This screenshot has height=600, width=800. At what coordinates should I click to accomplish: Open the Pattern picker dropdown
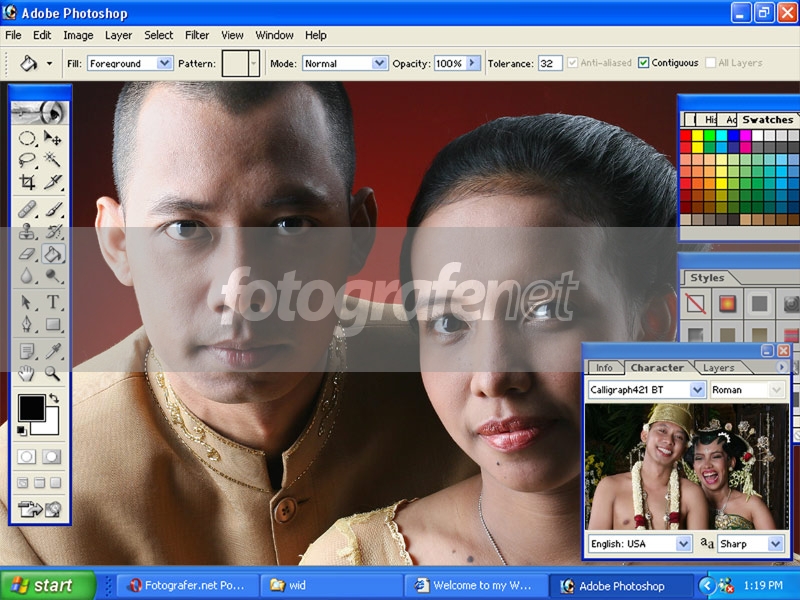[254, 63]
